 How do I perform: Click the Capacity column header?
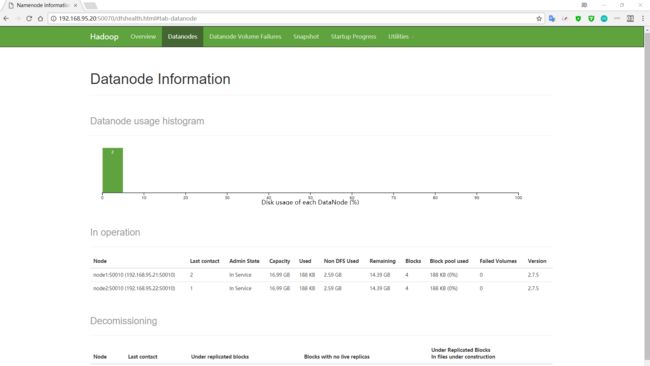point(279,261)
